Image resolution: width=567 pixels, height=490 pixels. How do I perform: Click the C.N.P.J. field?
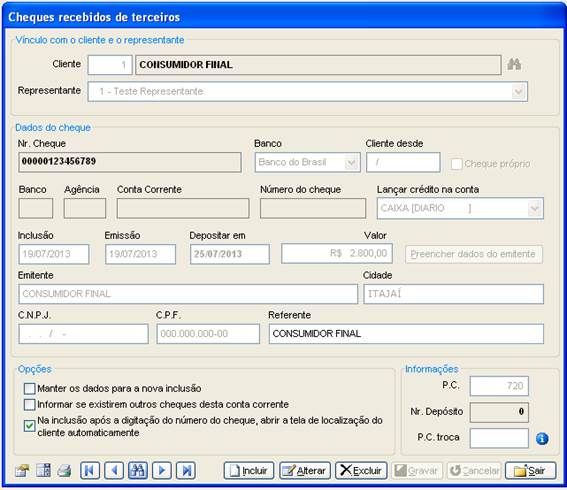point(84,334)
